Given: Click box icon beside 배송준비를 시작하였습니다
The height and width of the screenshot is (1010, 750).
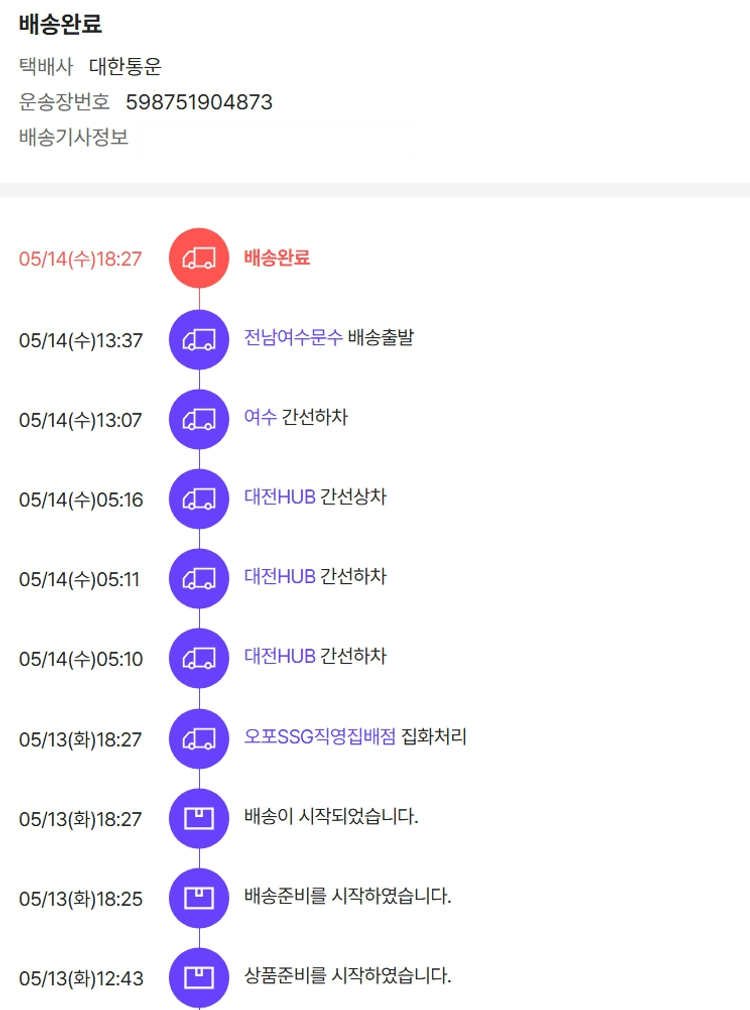Looking at the screenshot, I should point(199,898).
